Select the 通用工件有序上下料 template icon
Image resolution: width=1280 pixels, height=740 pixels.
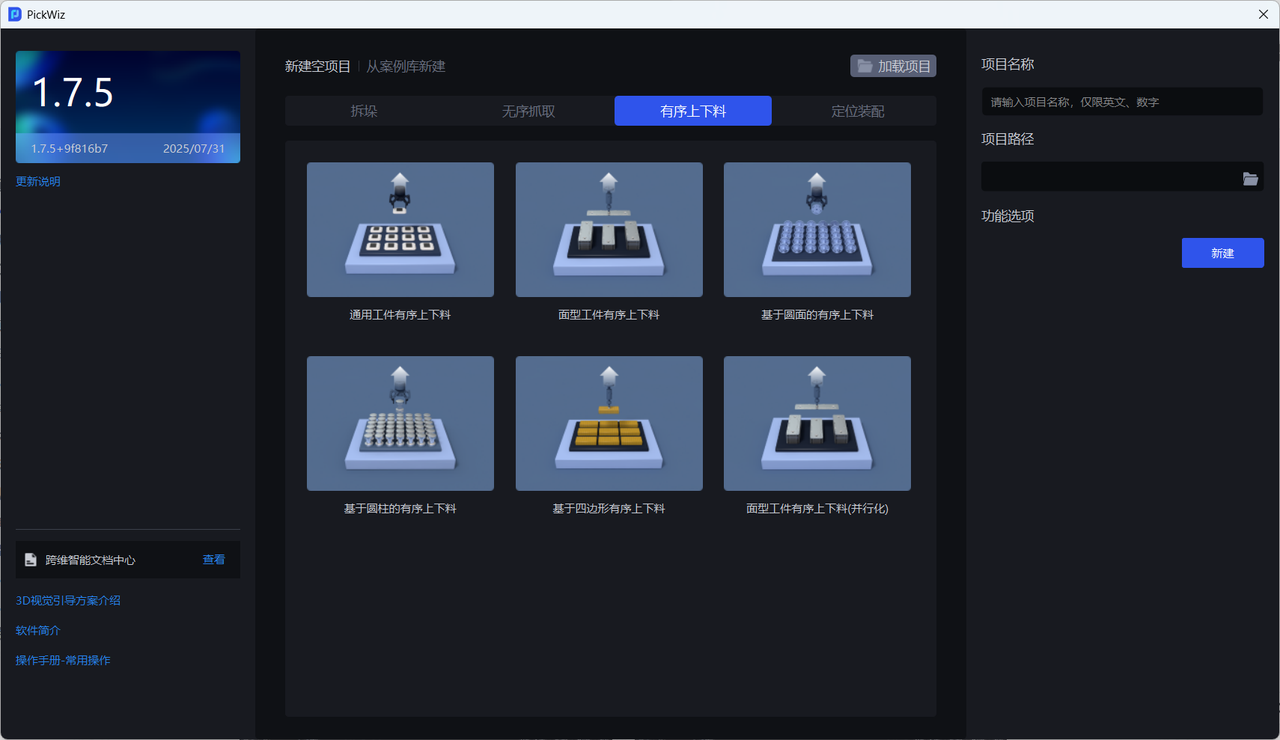coord(400,230)
